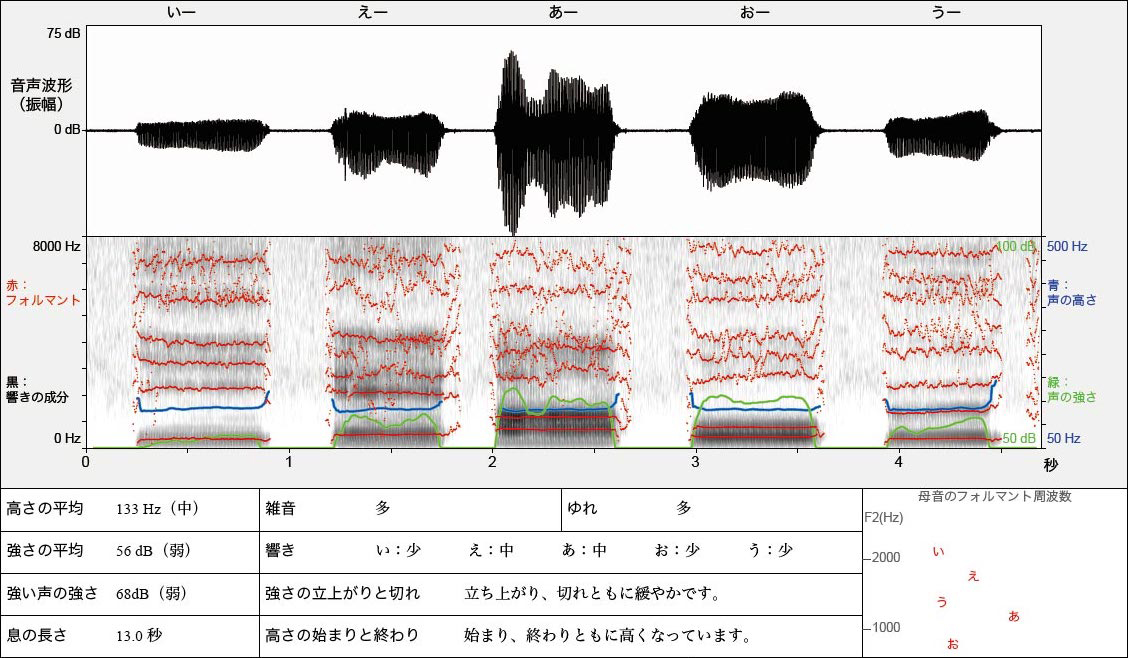Select the 2 second mark on the time axis
Image resolution: width=1128 pixels, height=658 pixels.
[x=492, y=462]
